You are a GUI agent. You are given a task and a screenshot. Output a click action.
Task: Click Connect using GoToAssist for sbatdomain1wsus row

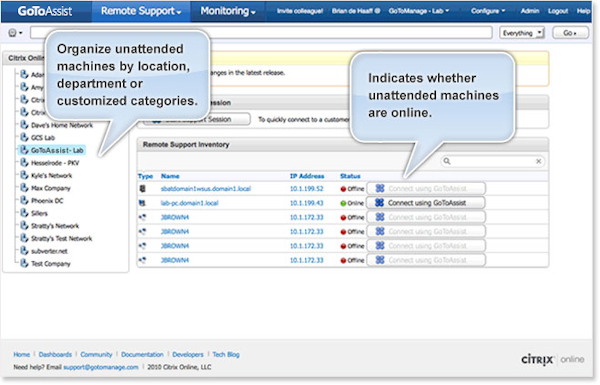(426, 188)
